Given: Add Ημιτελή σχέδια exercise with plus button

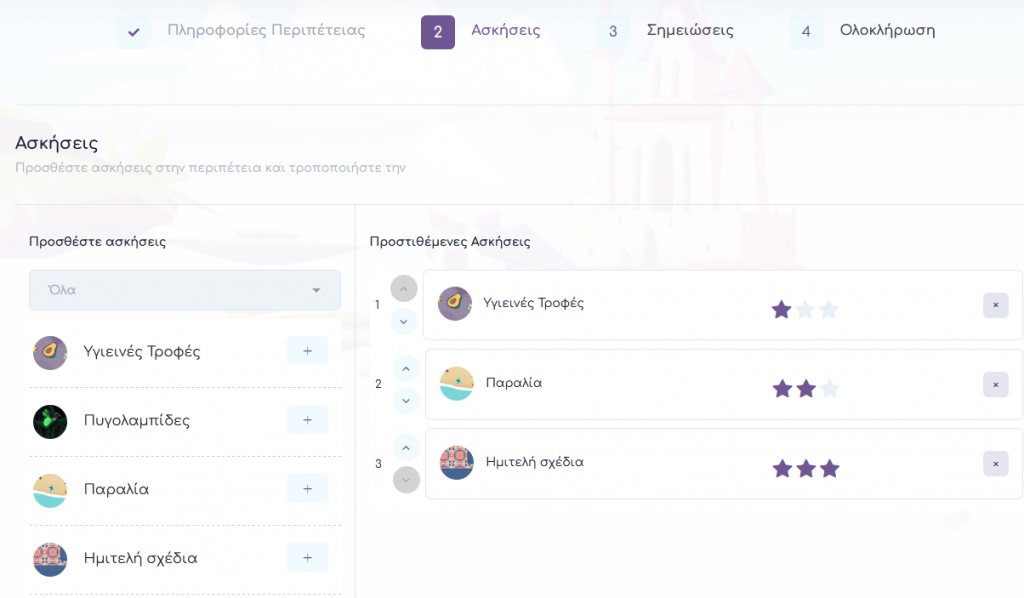Looking at the screenshot, I should click(x=307, y=557).
